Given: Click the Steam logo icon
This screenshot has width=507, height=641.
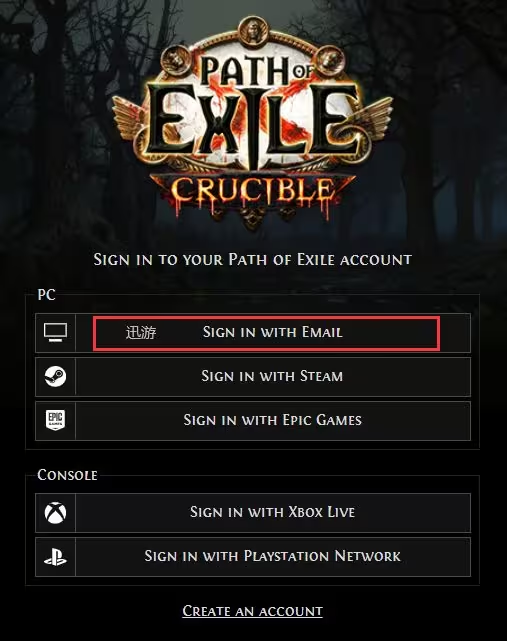Looking at the screenshot, I should pyautogui.click(x=56, y=376).
